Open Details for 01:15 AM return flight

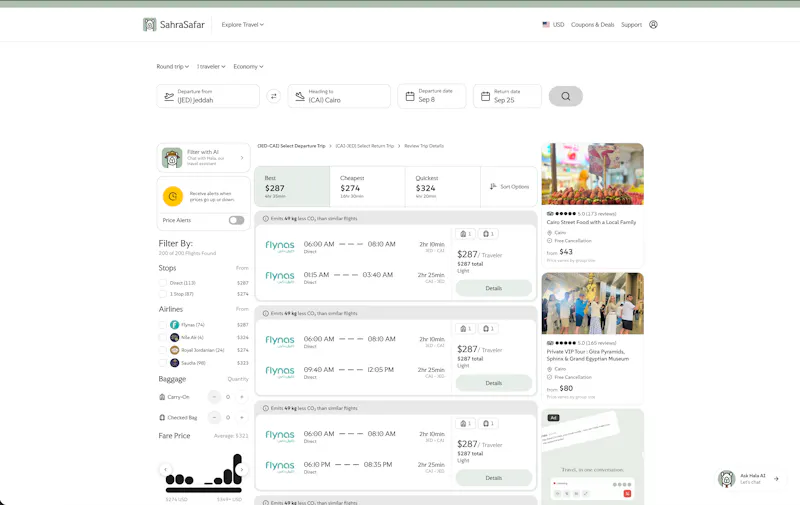click(x=494, y=288)
